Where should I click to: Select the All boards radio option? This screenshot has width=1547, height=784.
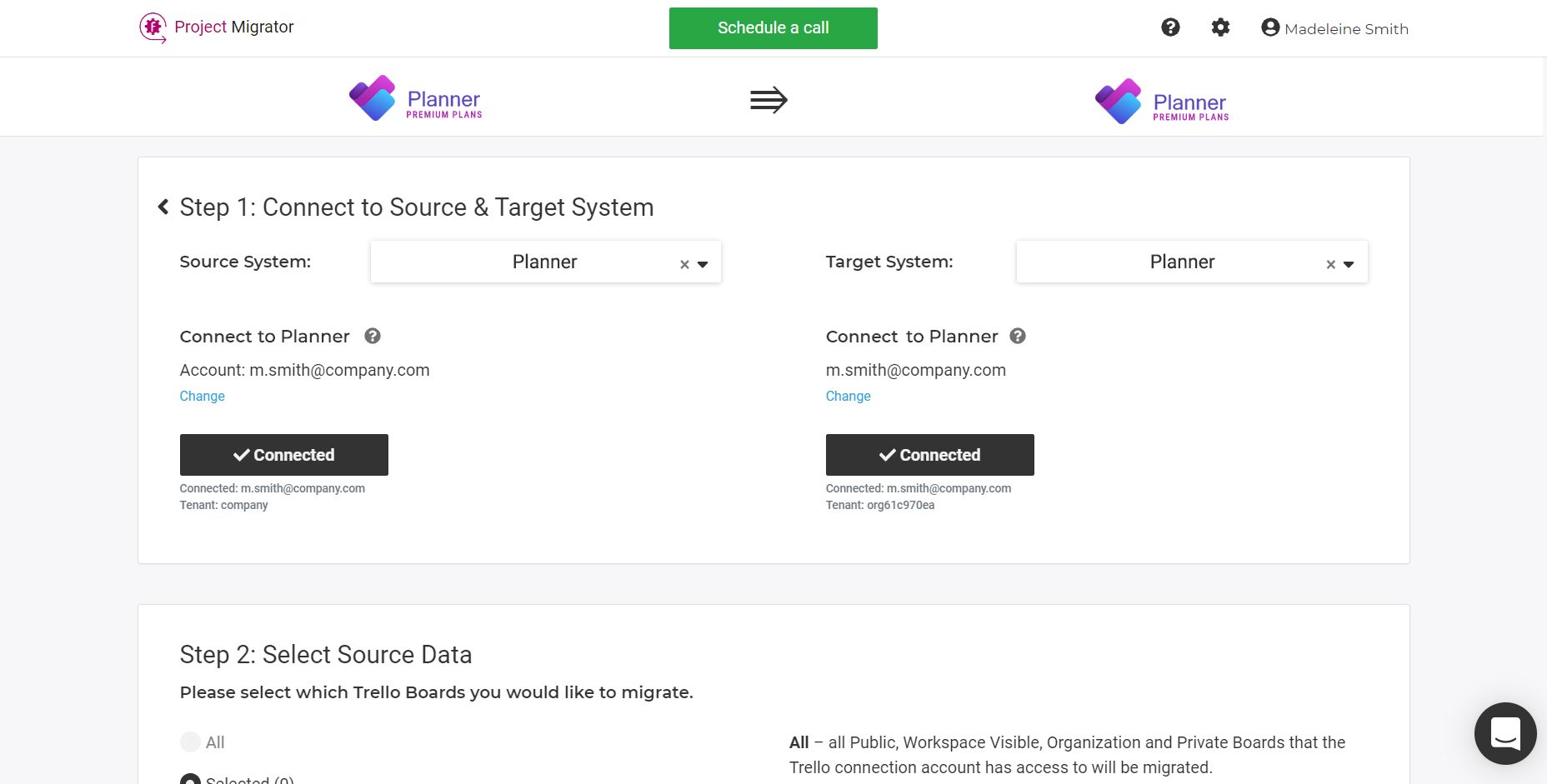pos(190,742)
